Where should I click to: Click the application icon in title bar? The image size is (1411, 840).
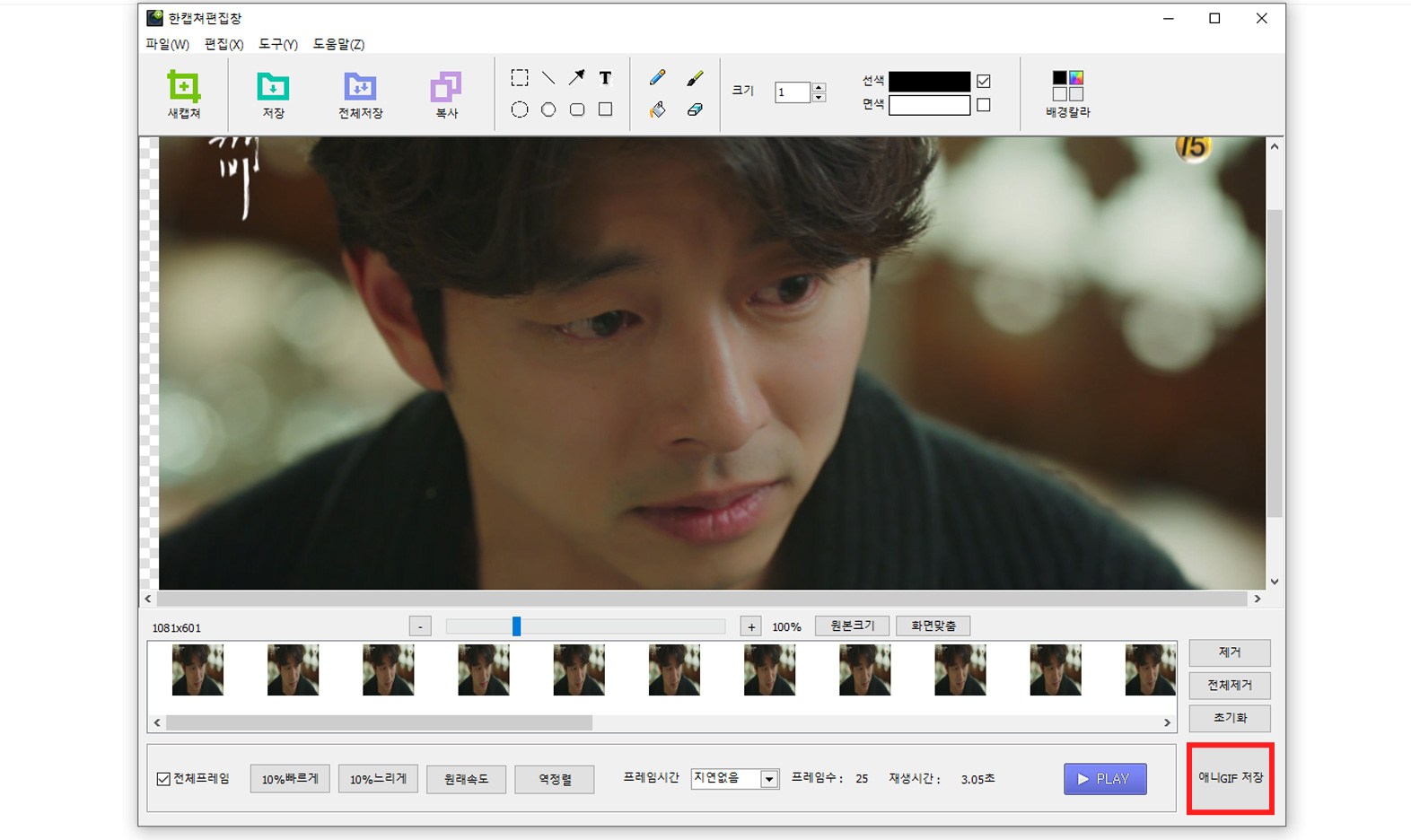154,18
